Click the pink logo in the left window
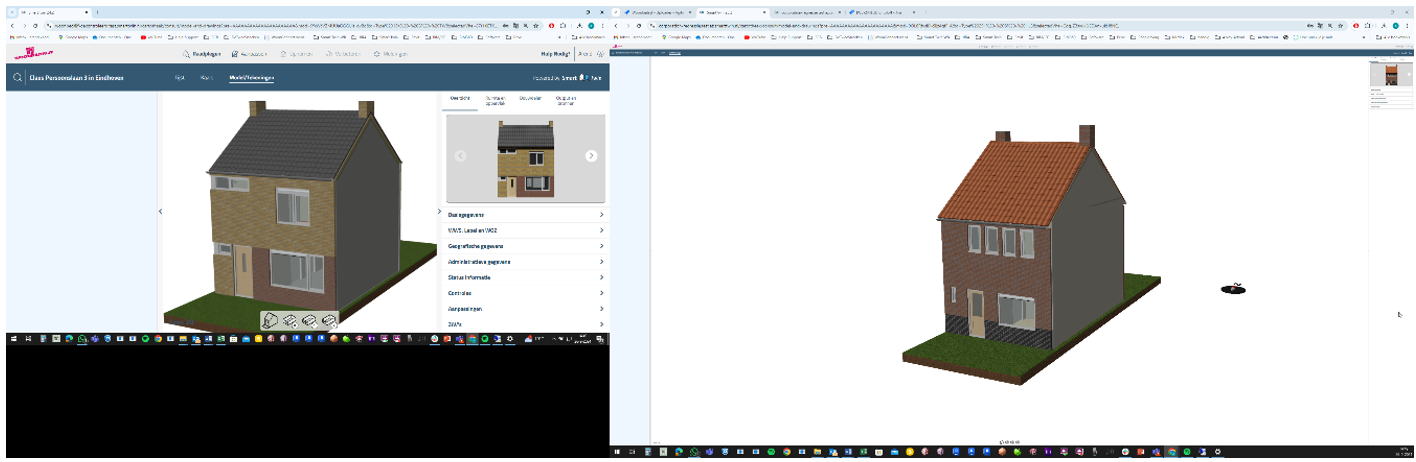 point(33,54)
